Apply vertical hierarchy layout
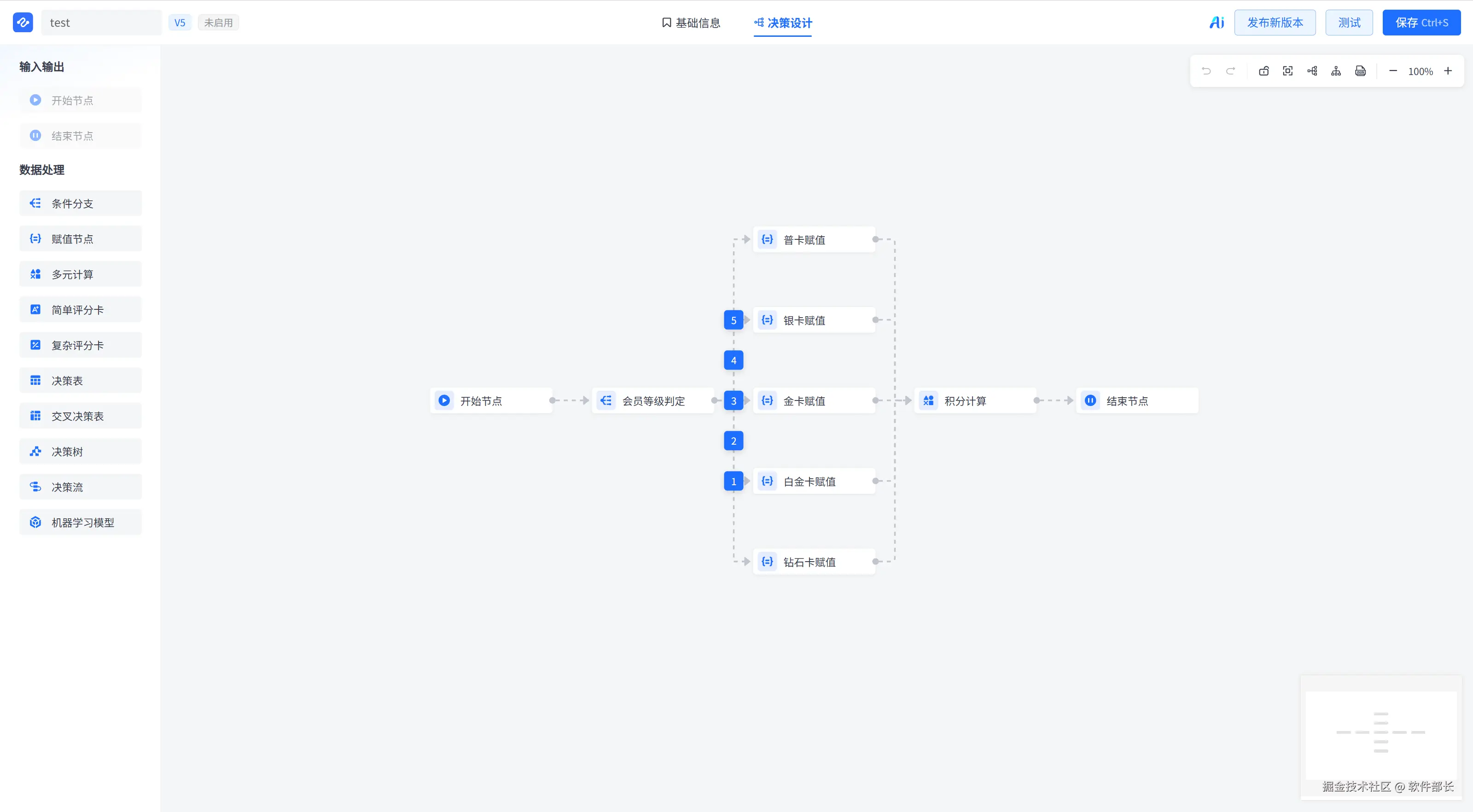The width and height of the screenshot is (1473, 812). click(1336, 71)
